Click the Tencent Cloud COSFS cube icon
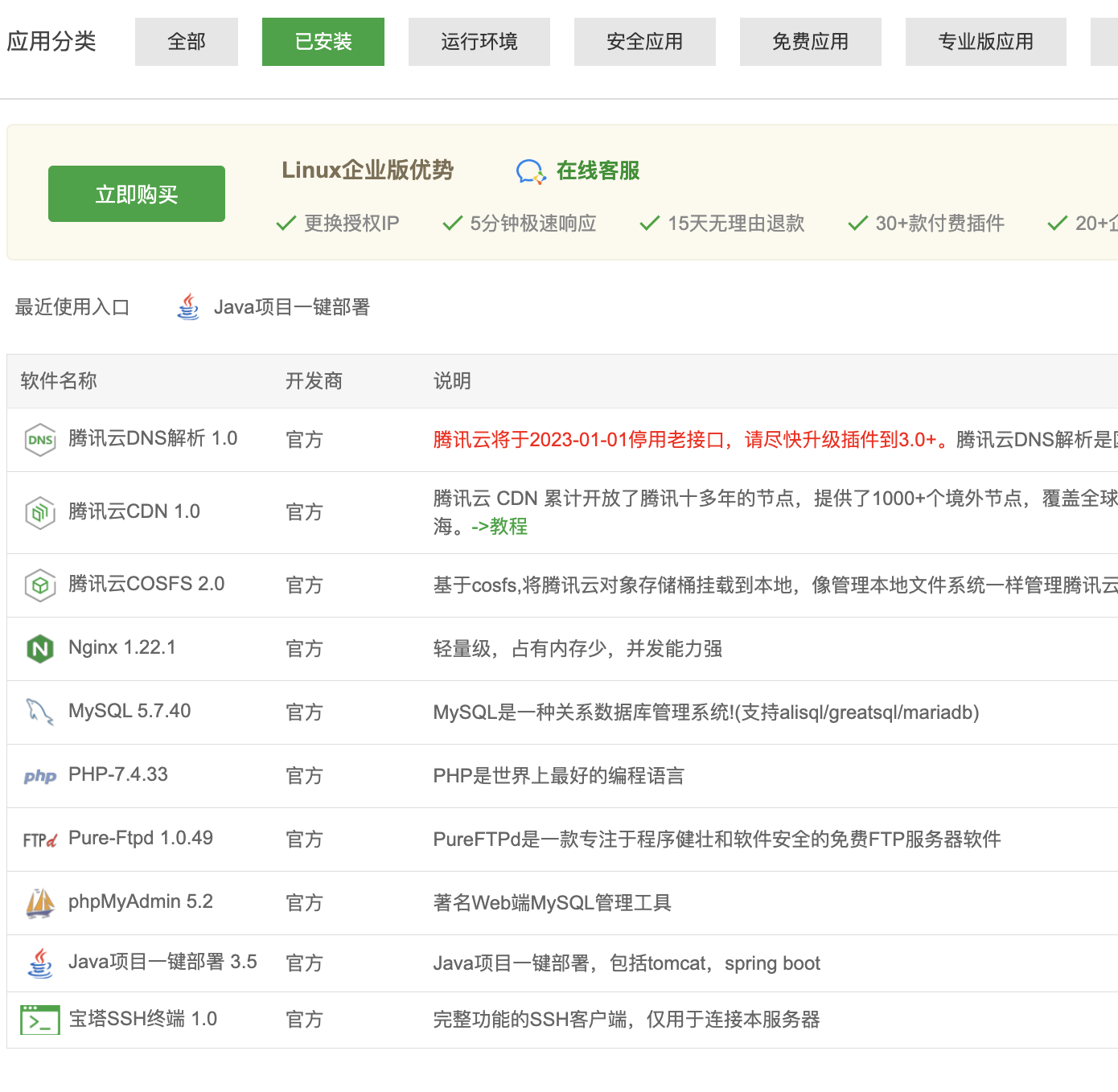 [40, 585]
